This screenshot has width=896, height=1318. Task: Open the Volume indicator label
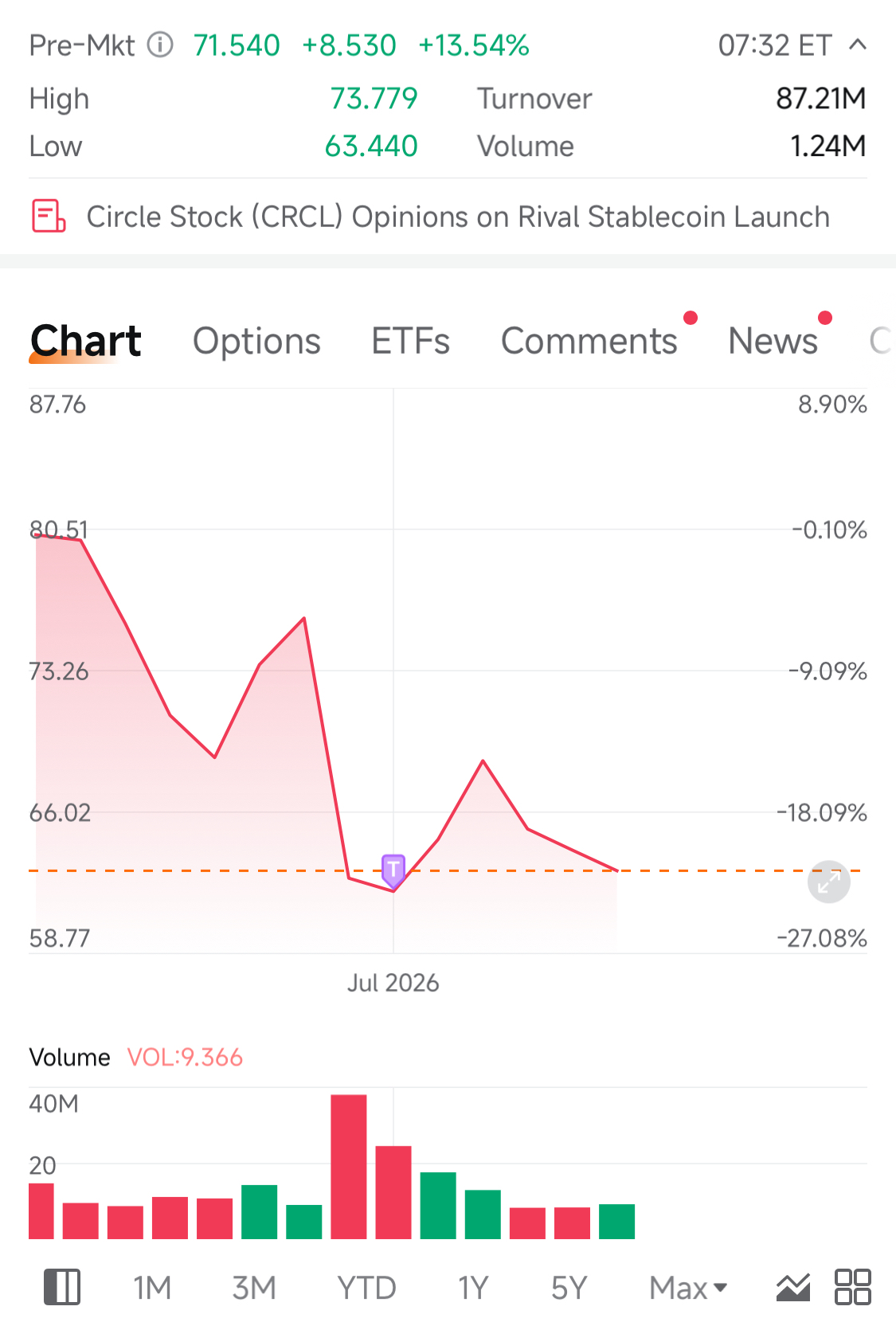(x=70, y=1057)
